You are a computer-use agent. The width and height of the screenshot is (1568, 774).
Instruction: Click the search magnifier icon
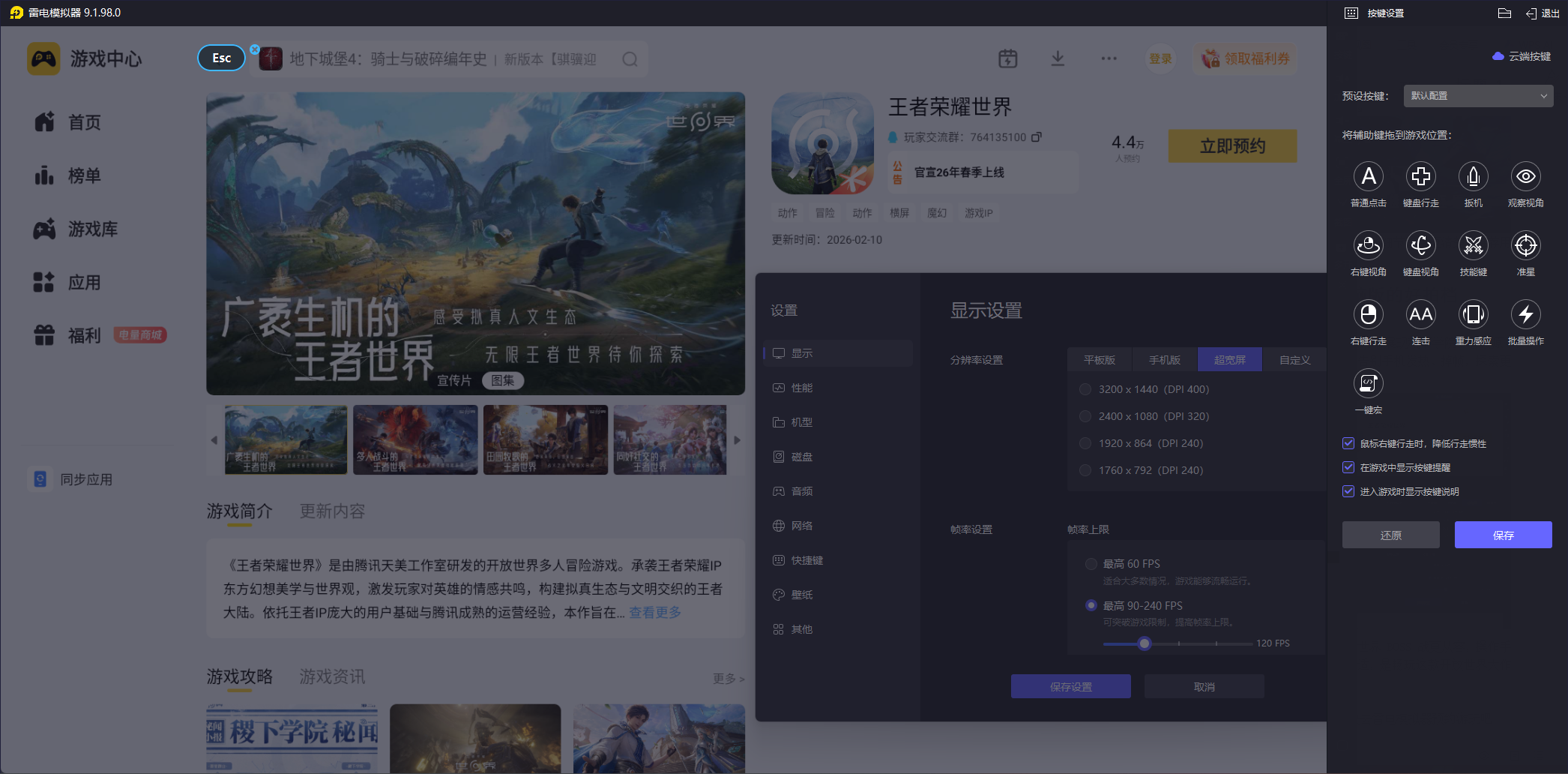(x=630, y=59)
